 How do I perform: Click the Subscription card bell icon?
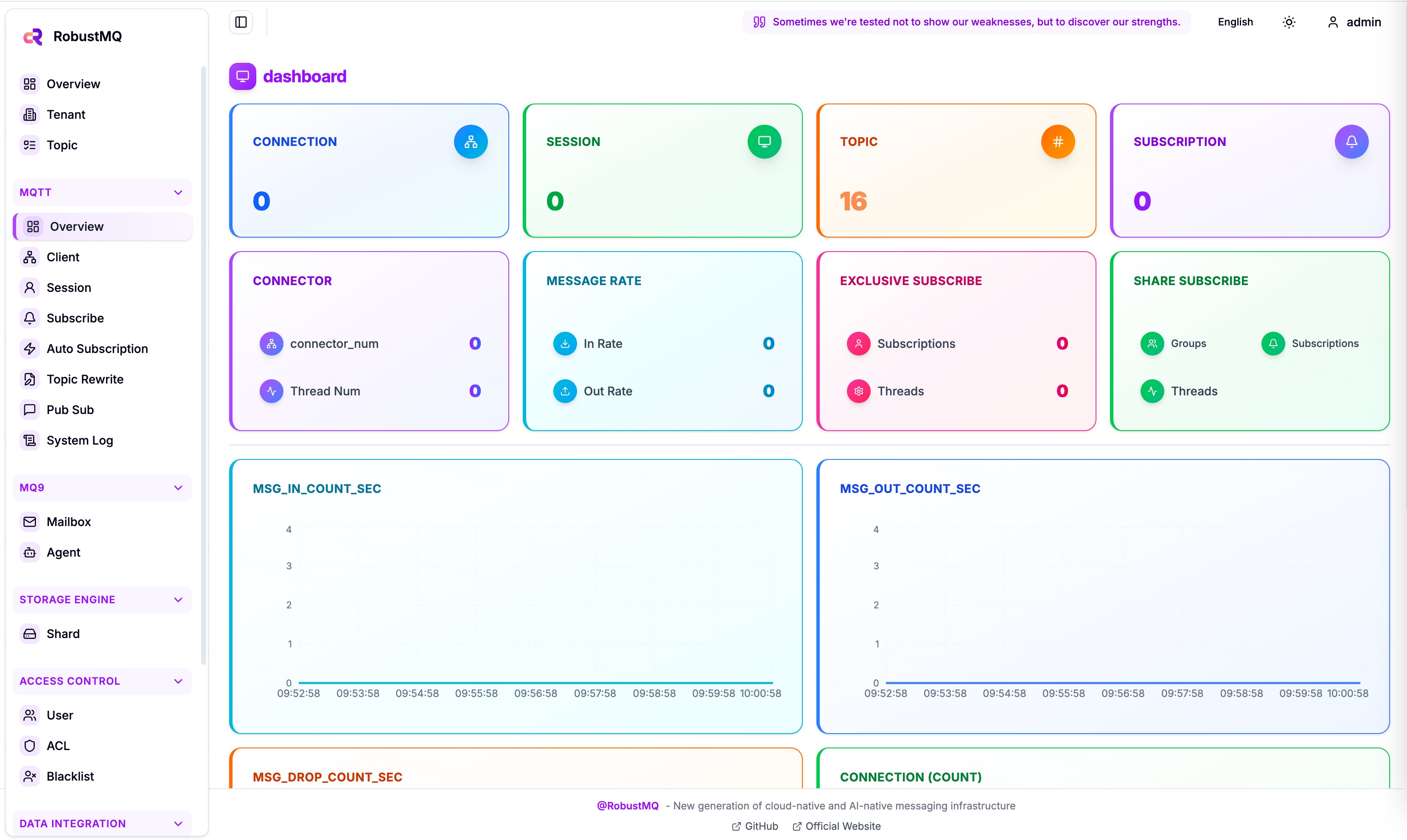click(1351, 142)
